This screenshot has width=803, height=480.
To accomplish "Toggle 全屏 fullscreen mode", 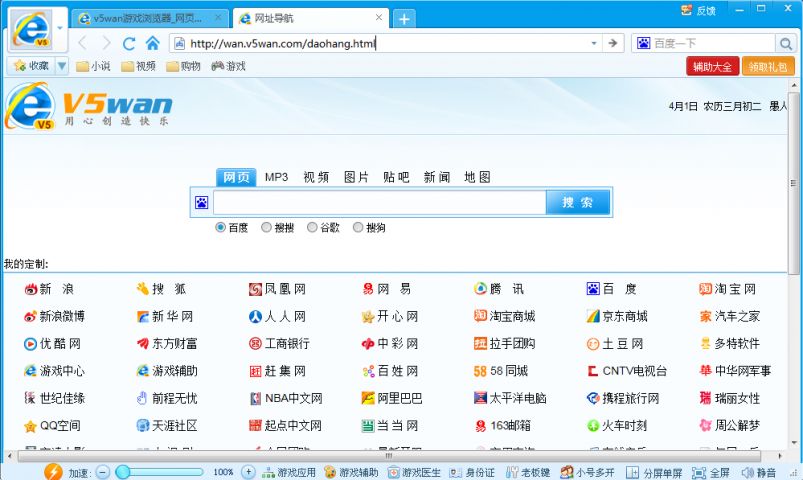I will click(710, 472).
